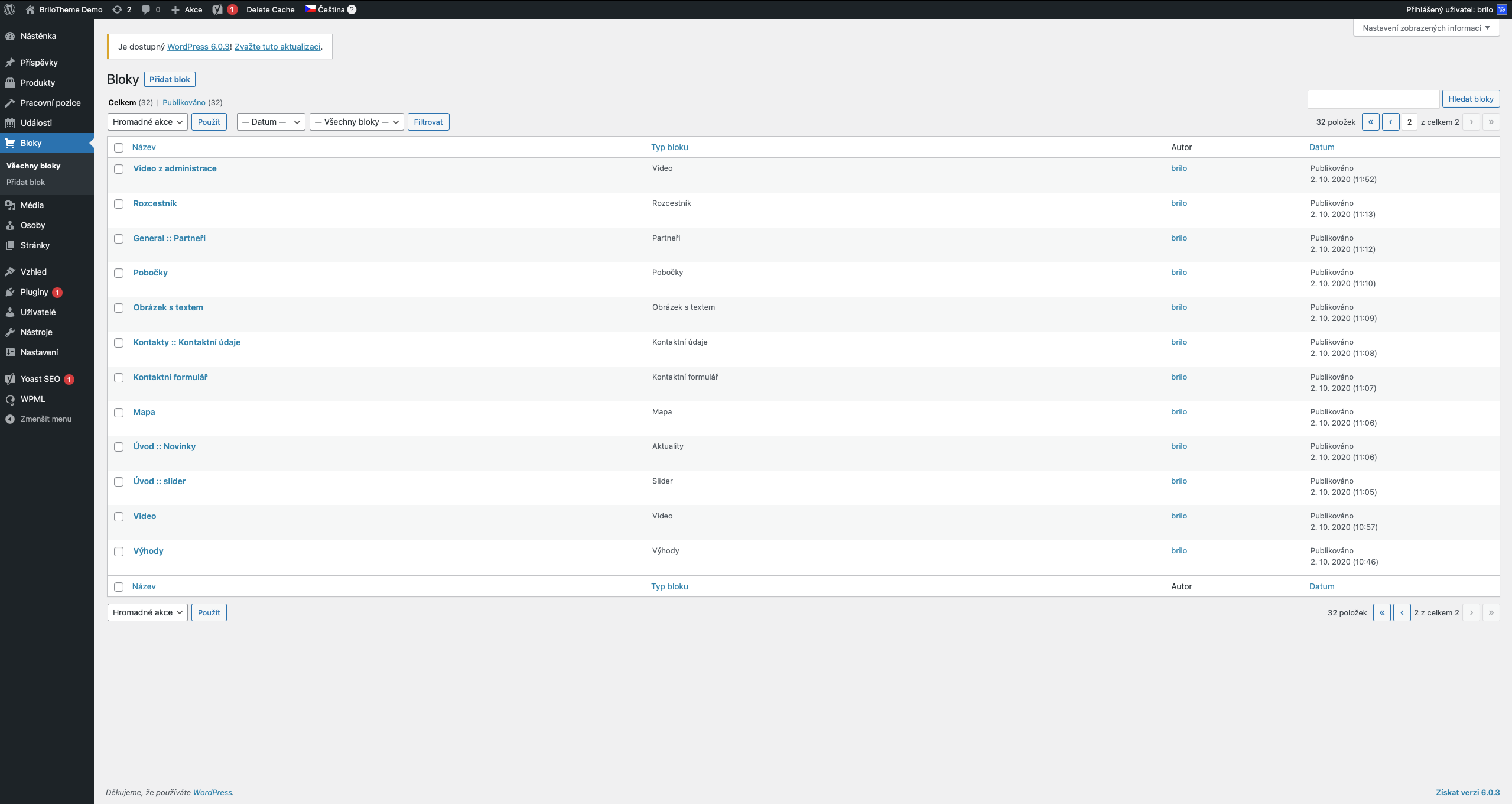
Task: Click into the block search field
Action: coord(1373,99)
